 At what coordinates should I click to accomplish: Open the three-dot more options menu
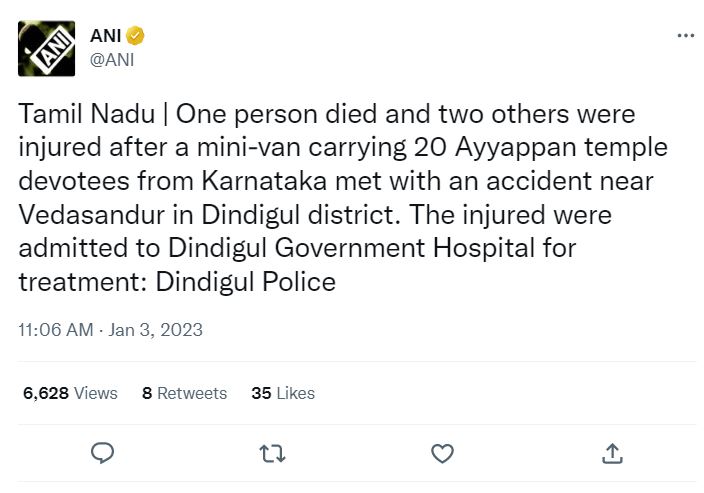pyautogui.click(x=686, y=35)
